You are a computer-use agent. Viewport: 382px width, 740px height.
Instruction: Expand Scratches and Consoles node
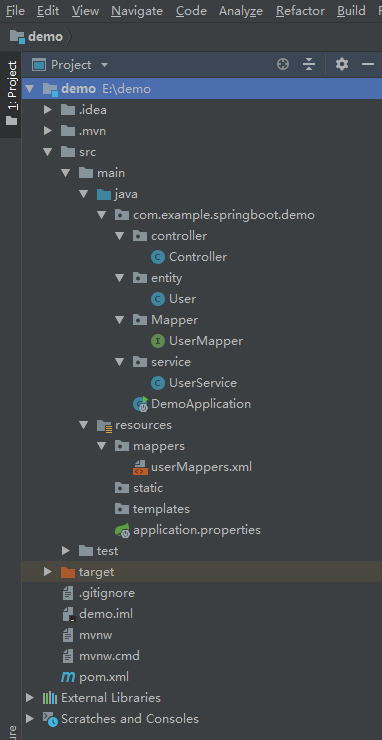click(30, 719)
